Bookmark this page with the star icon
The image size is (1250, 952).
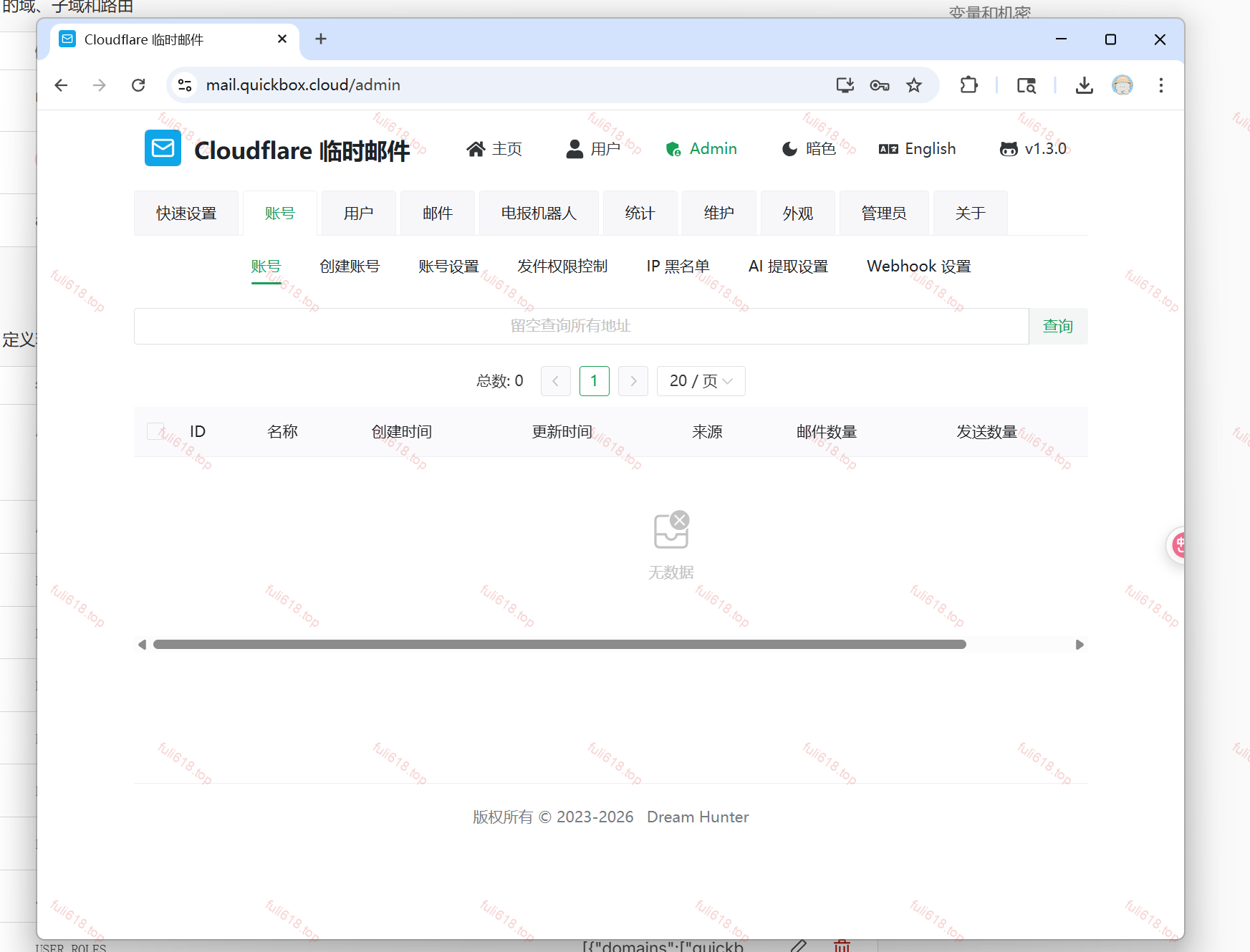pos(914,85)
